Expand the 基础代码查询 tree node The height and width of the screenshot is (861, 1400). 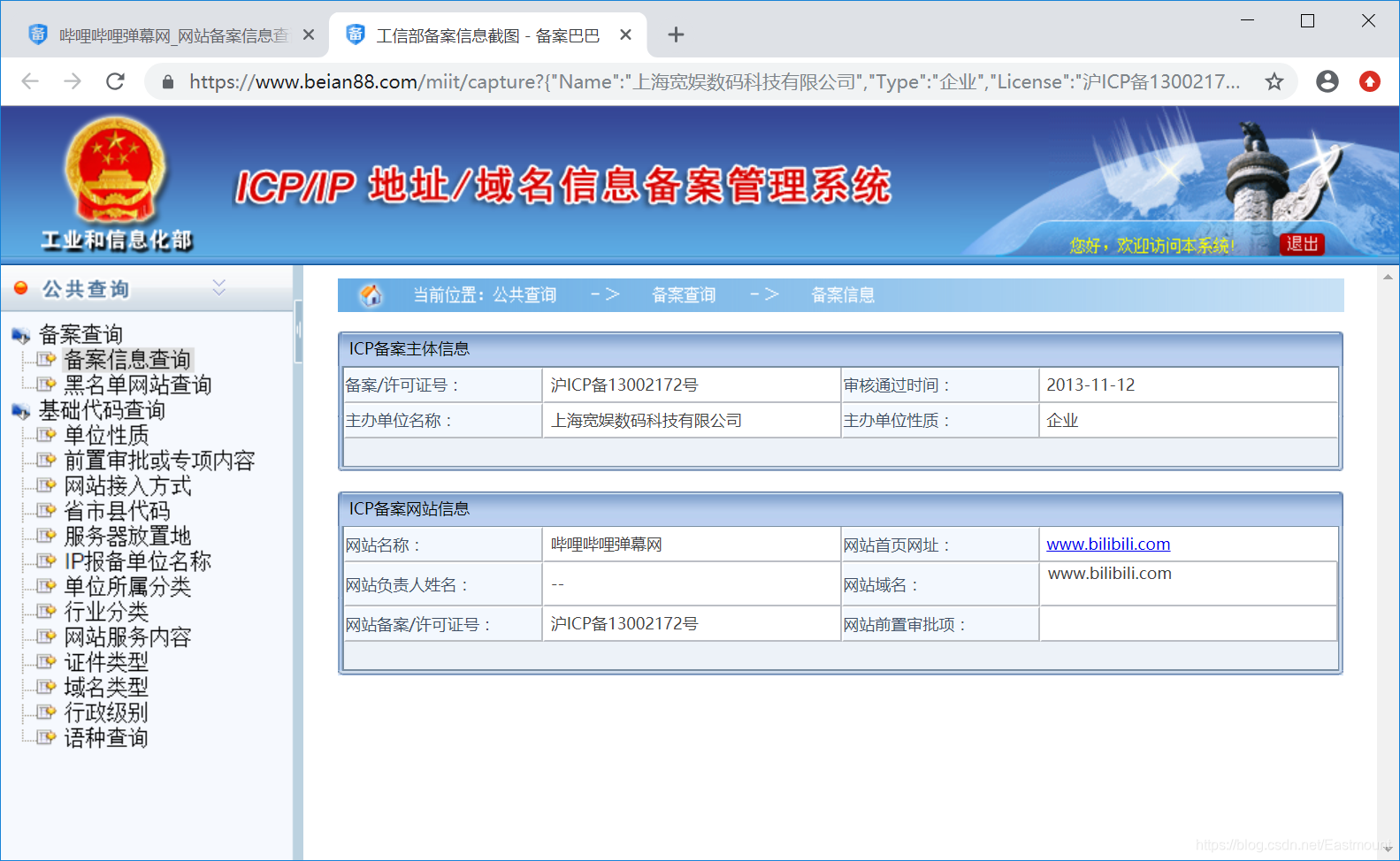coord(102,410)
